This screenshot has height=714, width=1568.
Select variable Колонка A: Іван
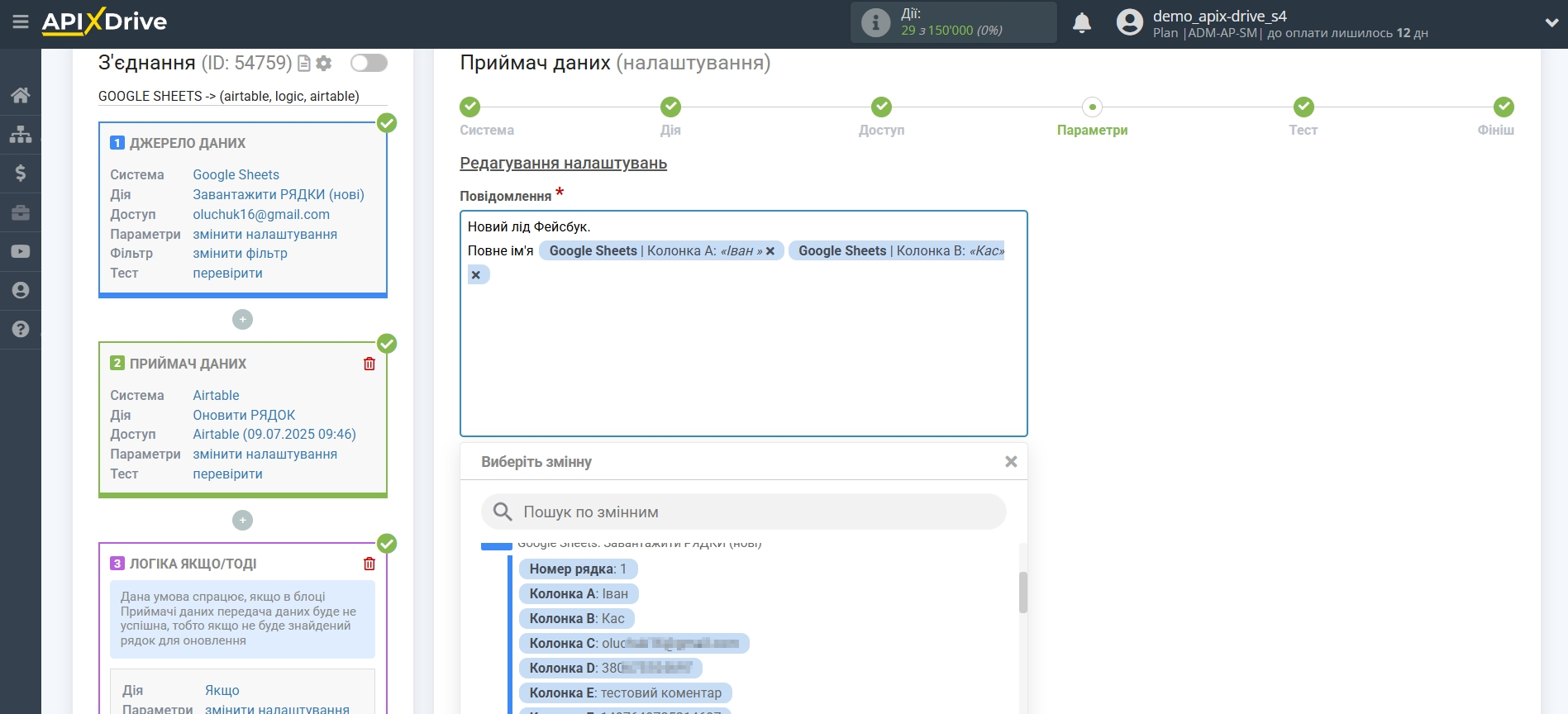click(579, 593)
